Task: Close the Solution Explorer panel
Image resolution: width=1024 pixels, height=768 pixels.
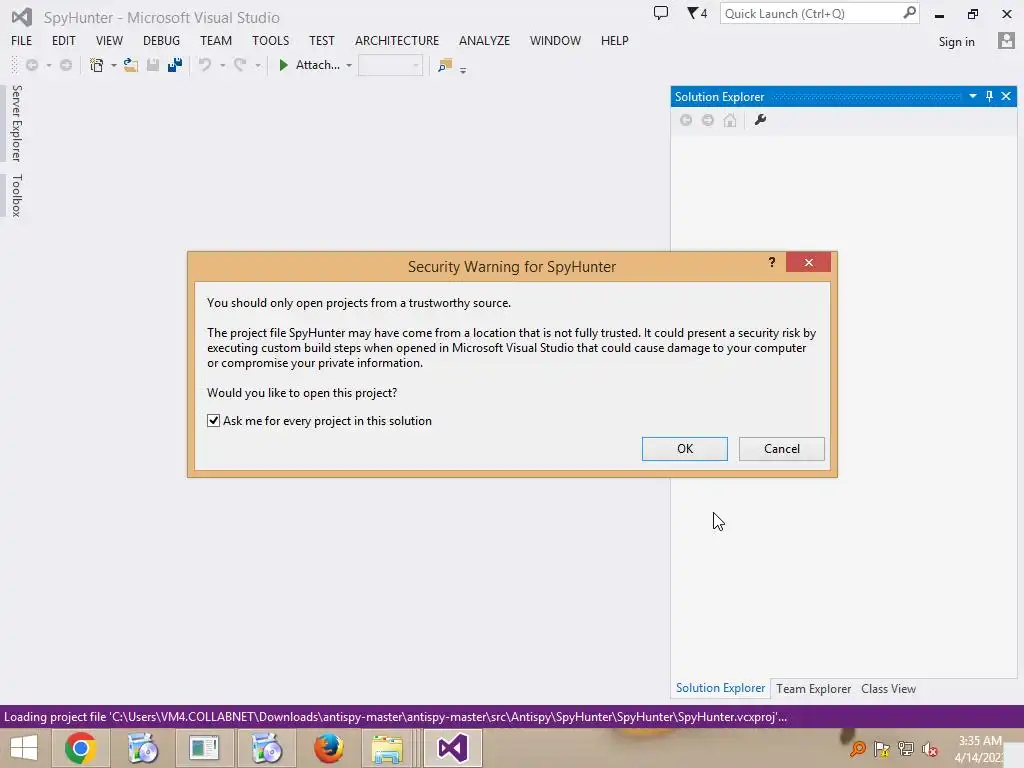Action: (1006, 96)
